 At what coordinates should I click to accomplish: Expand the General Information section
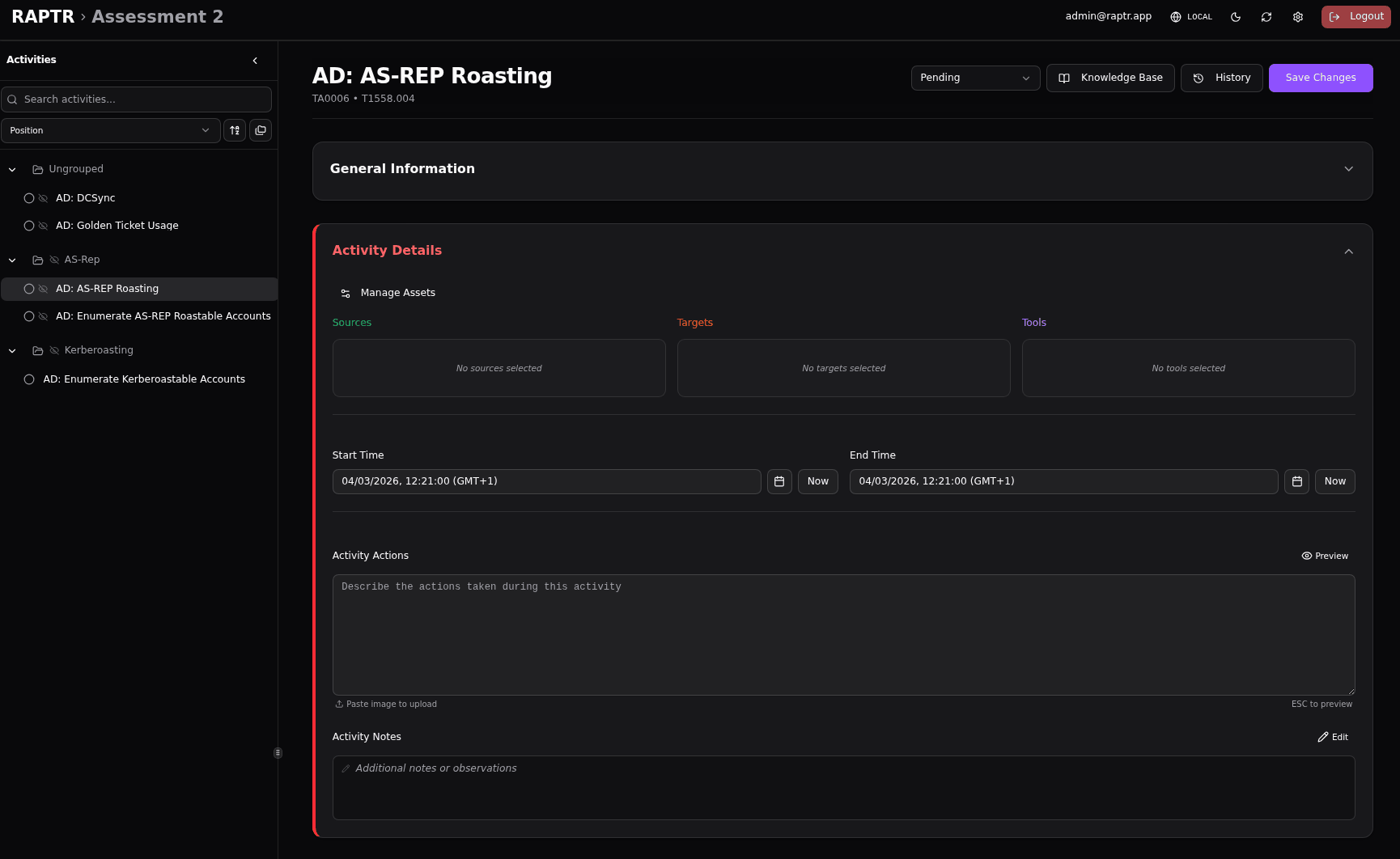1348,169
